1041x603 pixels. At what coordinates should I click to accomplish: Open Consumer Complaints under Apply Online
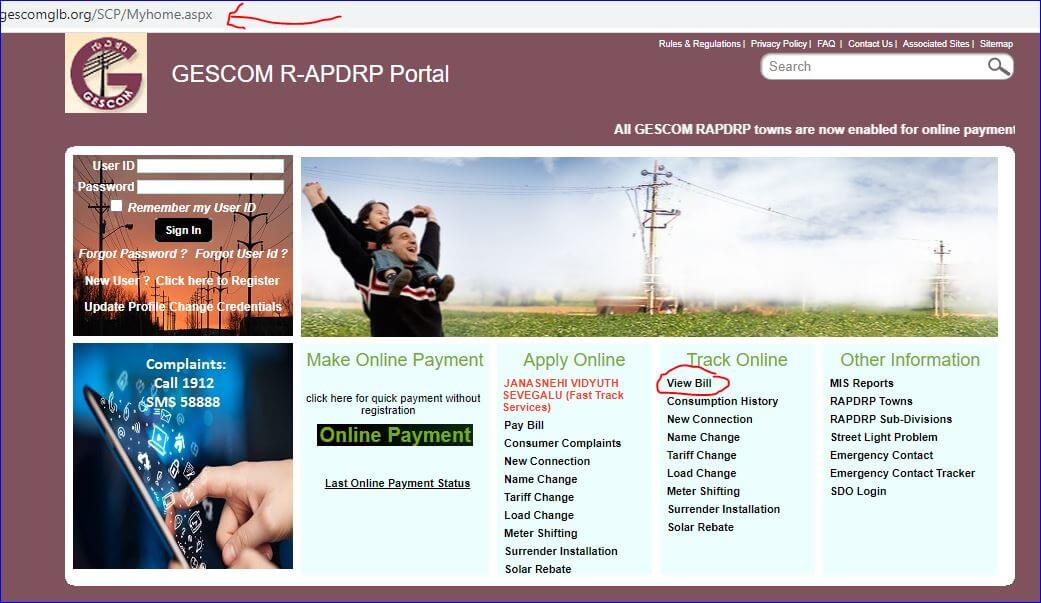pos(562,443)
